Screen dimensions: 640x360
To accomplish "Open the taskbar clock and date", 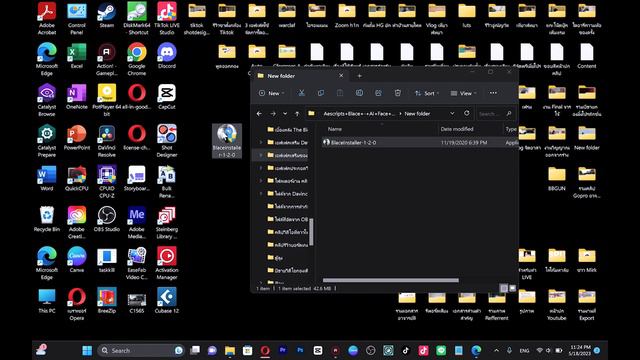I will (x=580, y=350).
